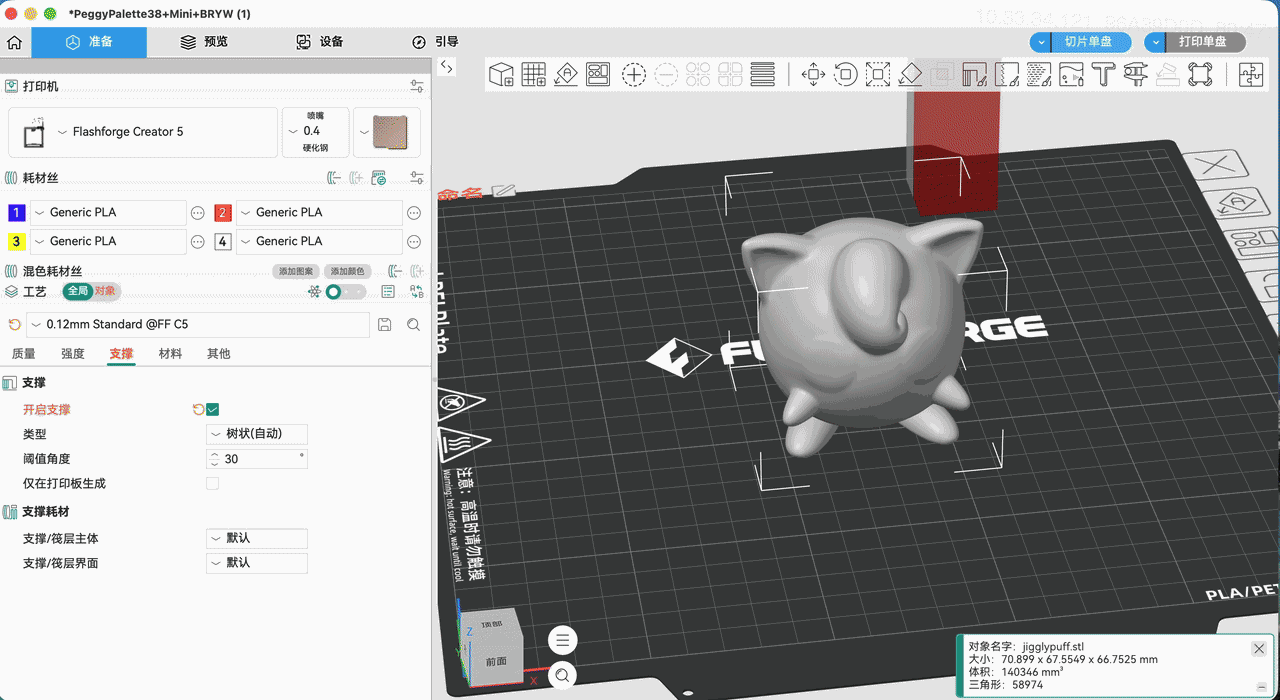Screen dimensions: 1280x700
Task: Switch to the 设备 tab
Action: point(320,42)
